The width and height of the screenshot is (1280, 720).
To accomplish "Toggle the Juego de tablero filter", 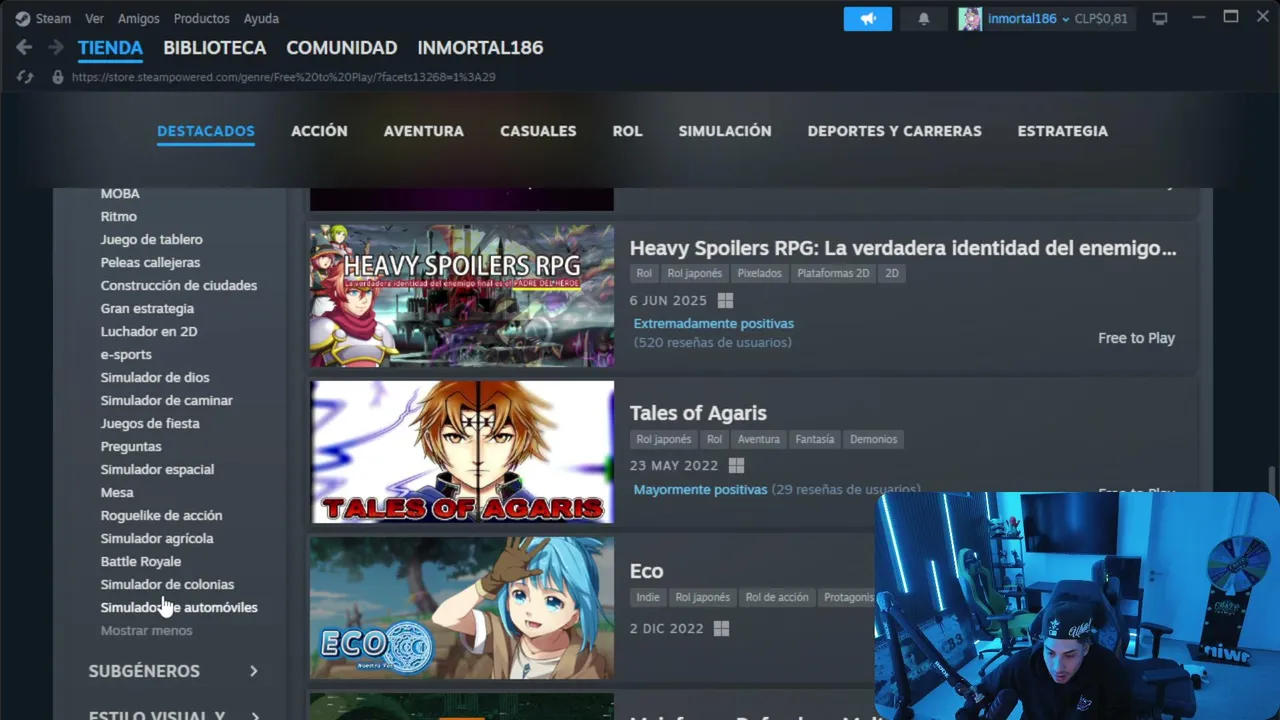I will click(x=152, y=240).
